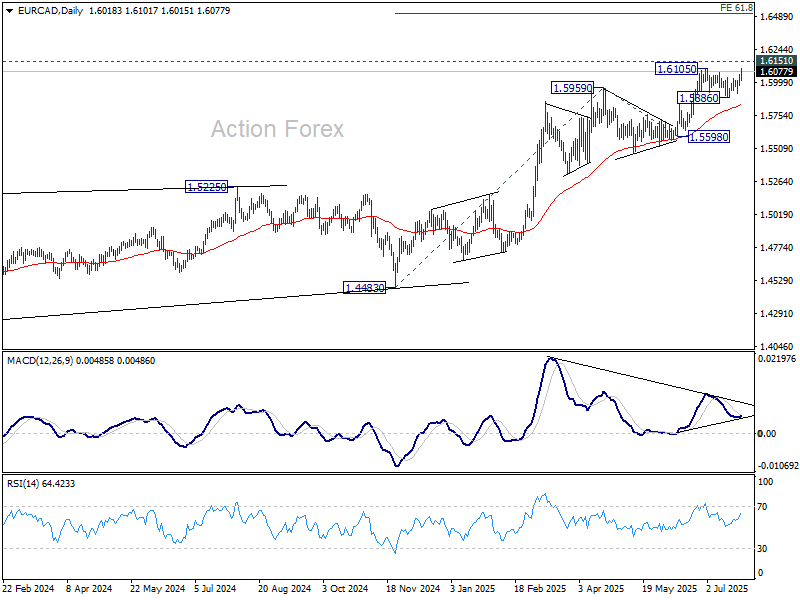Click the 1.61510 level tag on the price axis
The width and height of the screenshot is (800, 600).
pos(777,61)
